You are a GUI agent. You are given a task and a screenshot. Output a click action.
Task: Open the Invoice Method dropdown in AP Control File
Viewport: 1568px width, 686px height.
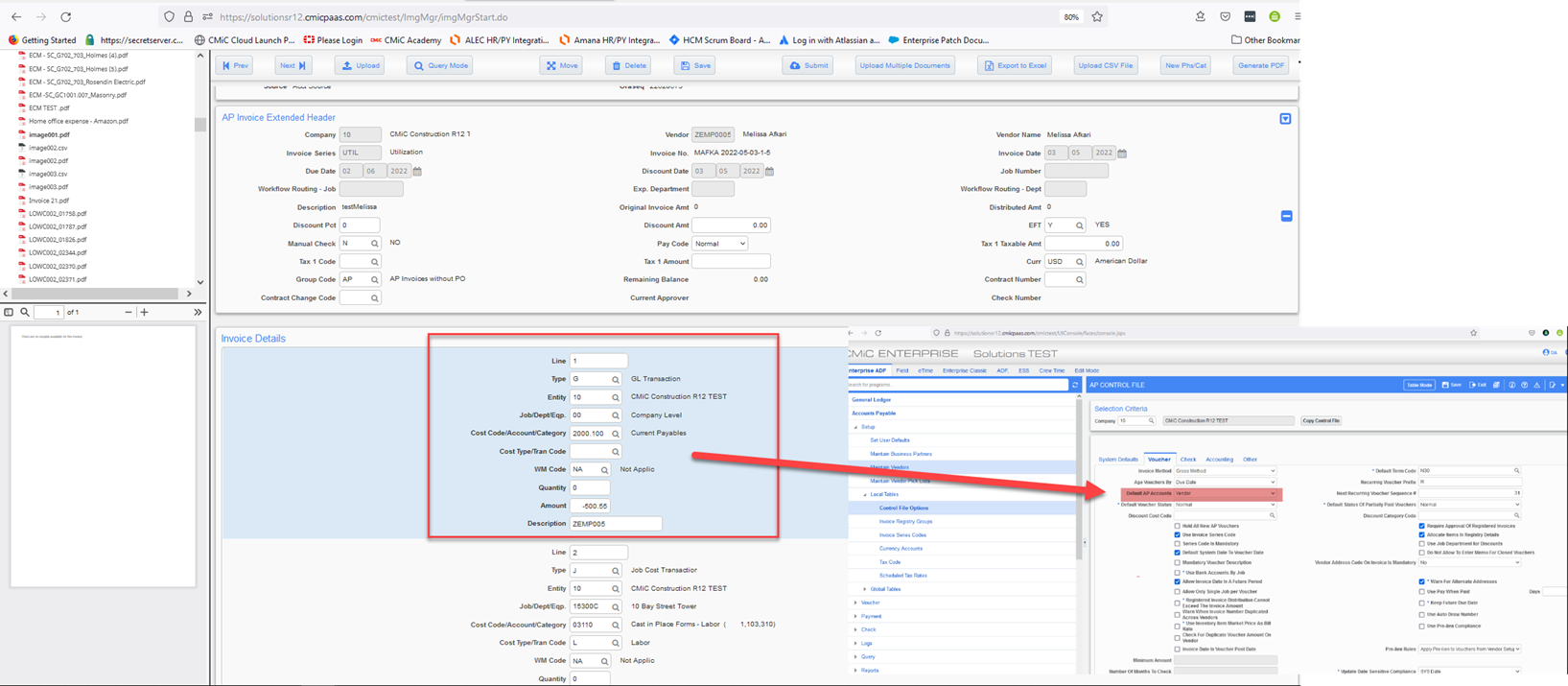pyautogui.click(x=1226, y=471)
